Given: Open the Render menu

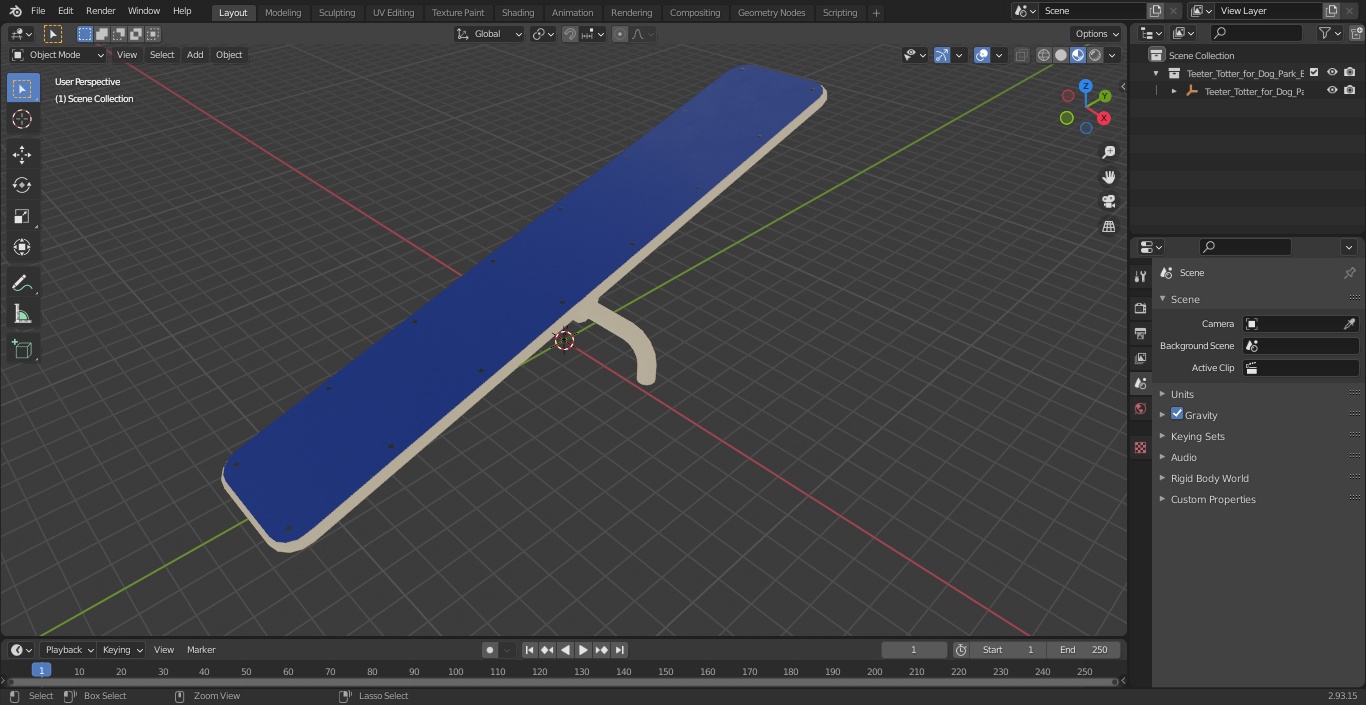Looking at the screenshot, I should (x=100, y=11).
